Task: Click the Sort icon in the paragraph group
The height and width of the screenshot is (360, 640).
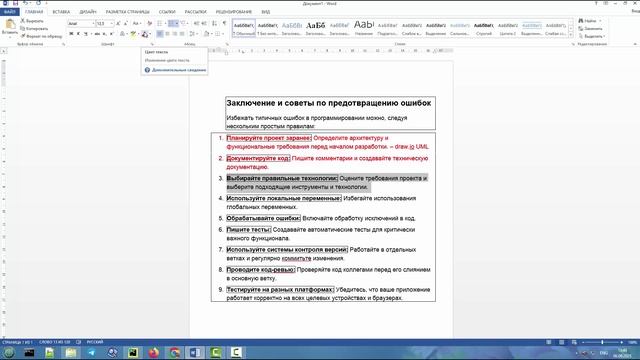Action: pos(214,23)
